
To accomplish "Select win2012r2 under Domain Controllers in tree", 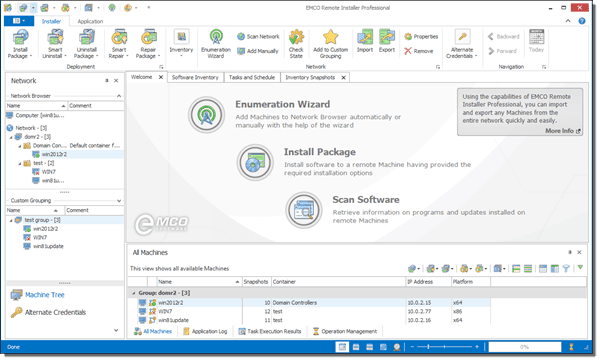I will pyautogui.click(x=54, y=155).
